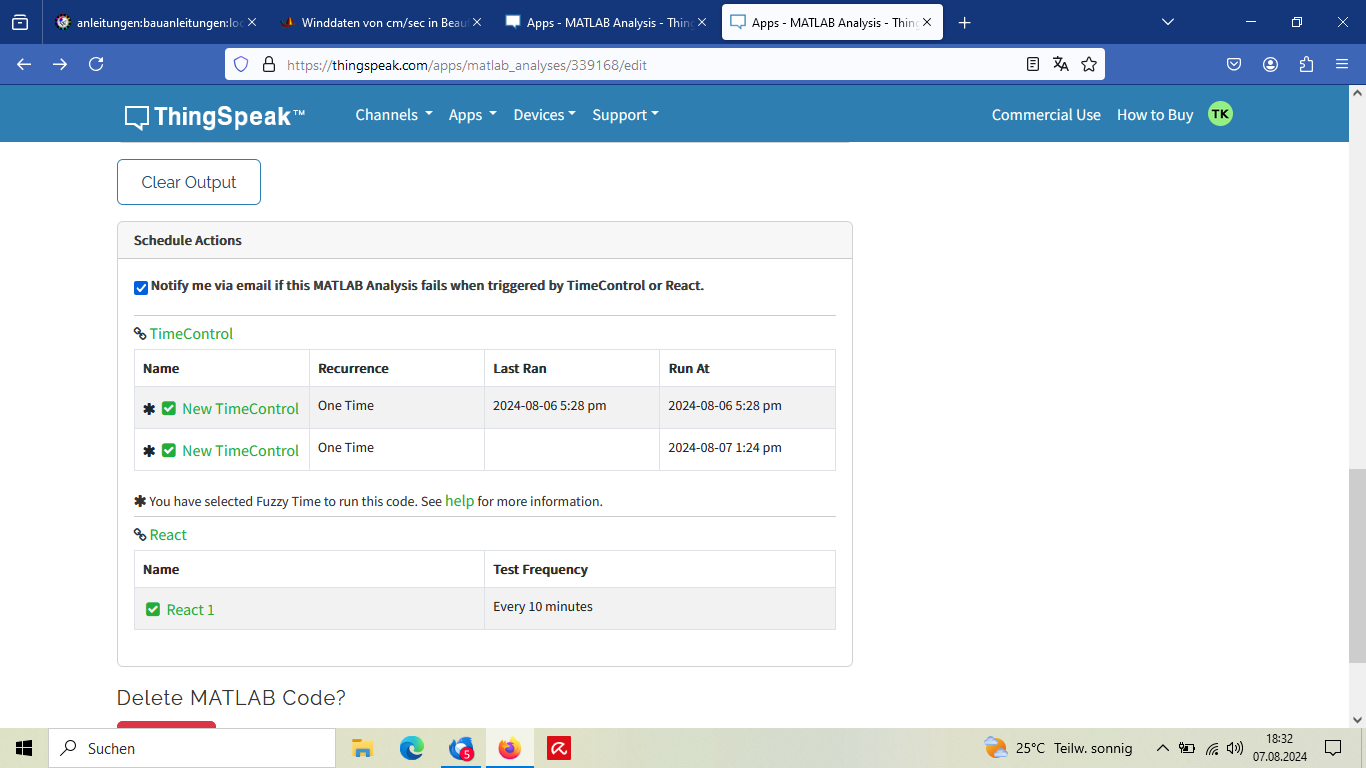Open Firefox extensions puzzle icon
Screen dimensions: 1366x768
pyautogui.click(x=1306, y=64)
